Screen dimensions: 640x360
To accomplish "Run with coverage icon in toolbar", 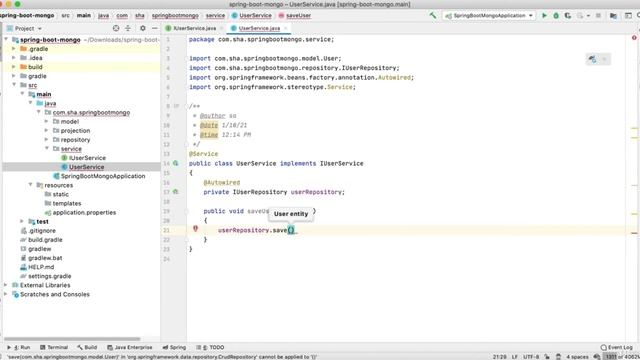I will (x=568, y=16).
